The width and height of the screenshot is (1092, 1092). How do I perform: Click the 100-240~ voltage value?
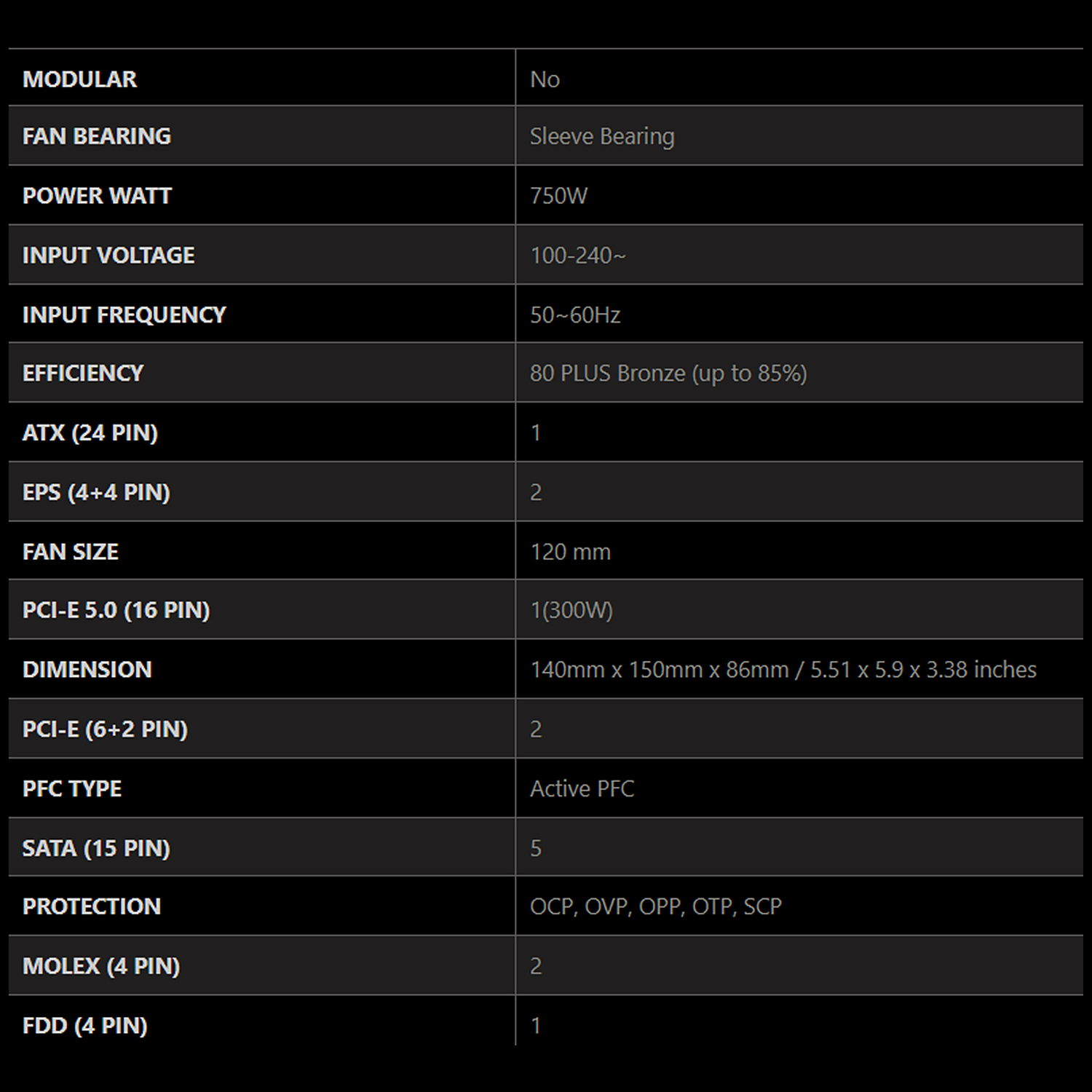577,256
